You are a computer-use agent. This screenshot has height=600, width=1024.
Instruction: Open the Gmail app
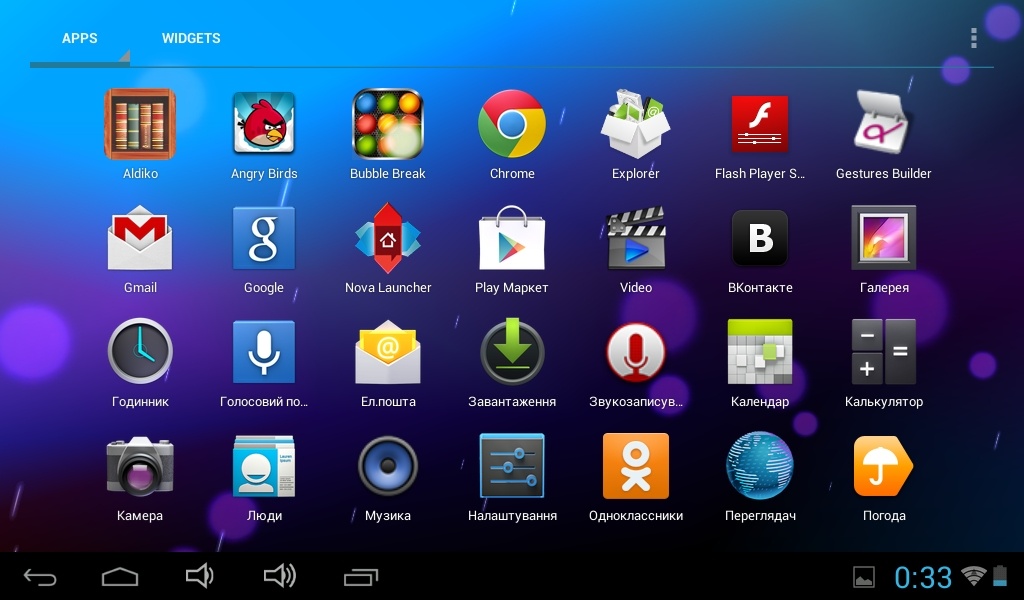[x=140, y=238]
